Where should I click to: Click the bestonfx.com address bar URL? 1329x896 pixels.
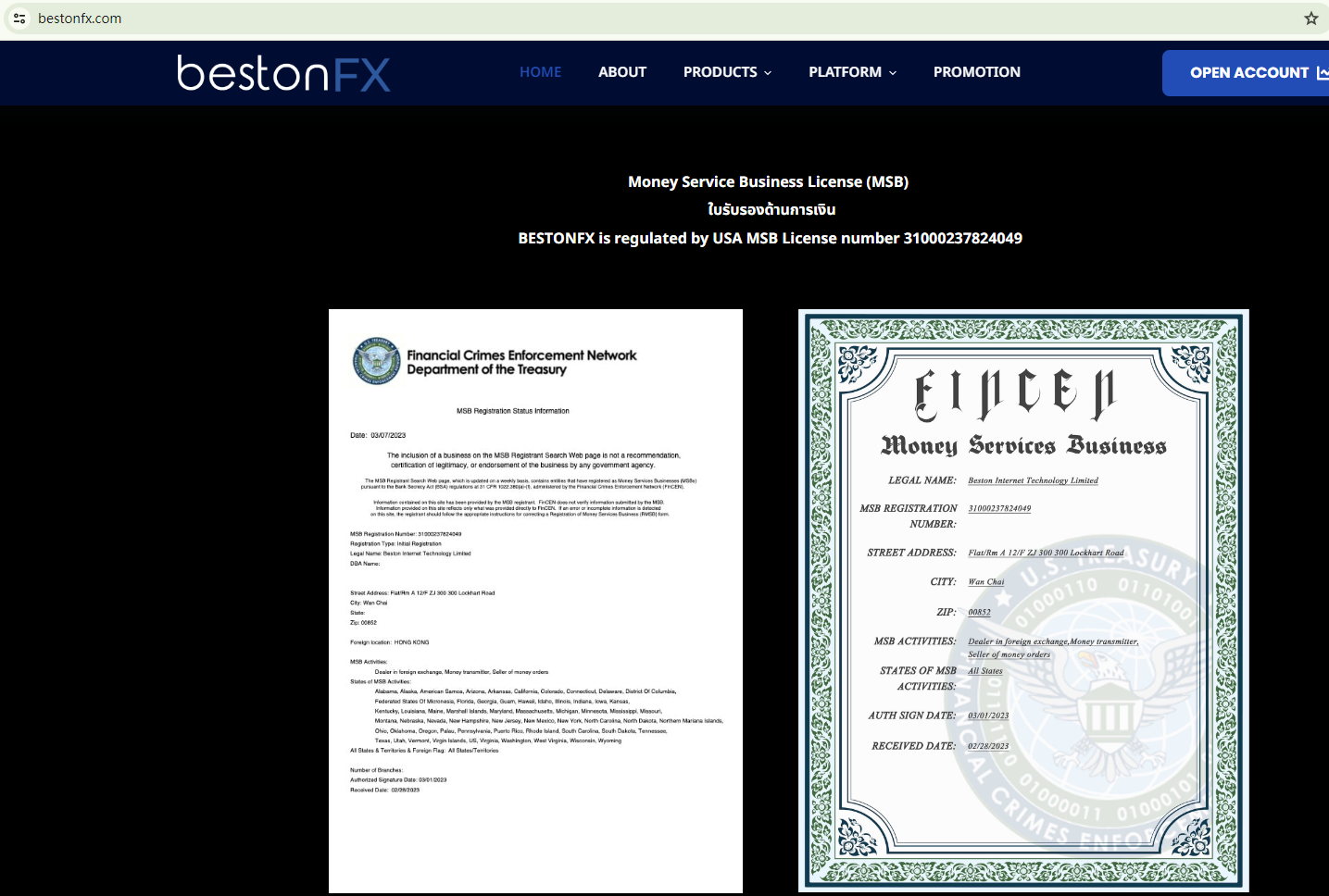coord(80,19)
